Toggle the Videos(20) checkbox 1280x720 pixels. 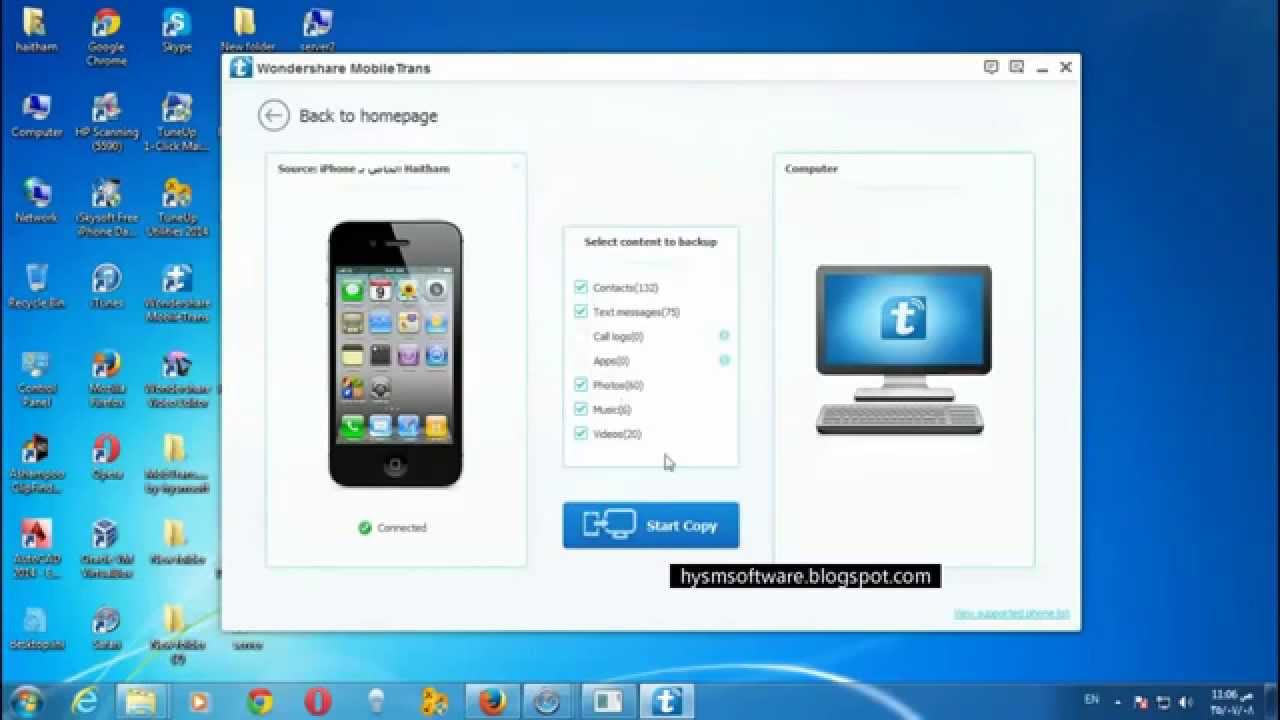click(580, 434)
